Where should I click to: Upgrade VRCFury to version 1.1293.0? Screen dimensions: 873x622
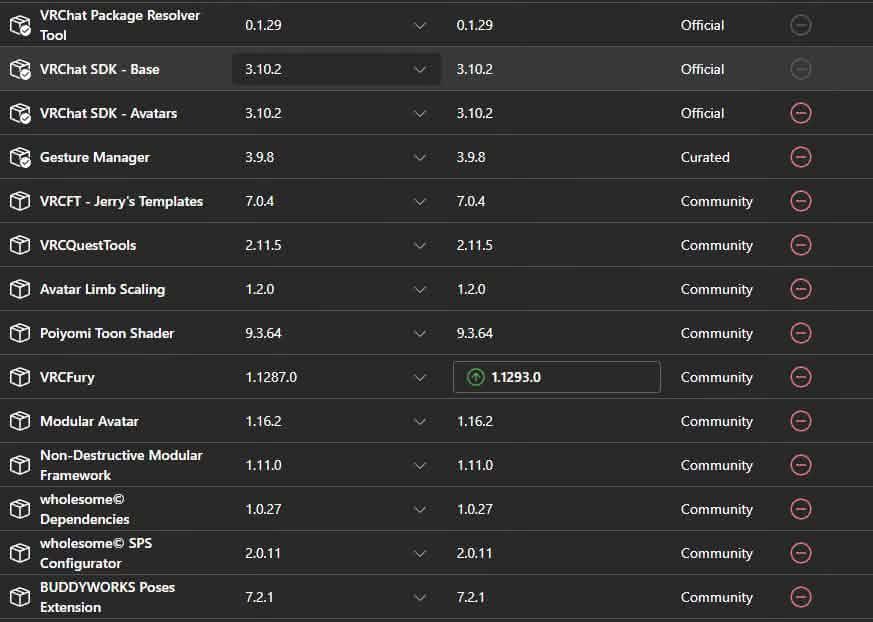pyautogui.click(x=557, y=377)
